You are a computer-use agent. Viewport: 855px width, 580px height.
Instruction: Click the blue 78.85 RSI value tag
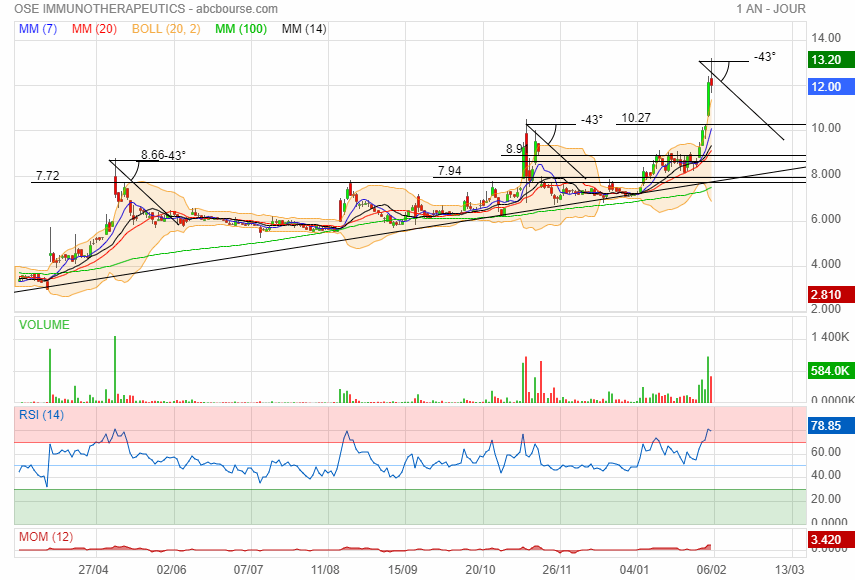(x=827, y=425)
